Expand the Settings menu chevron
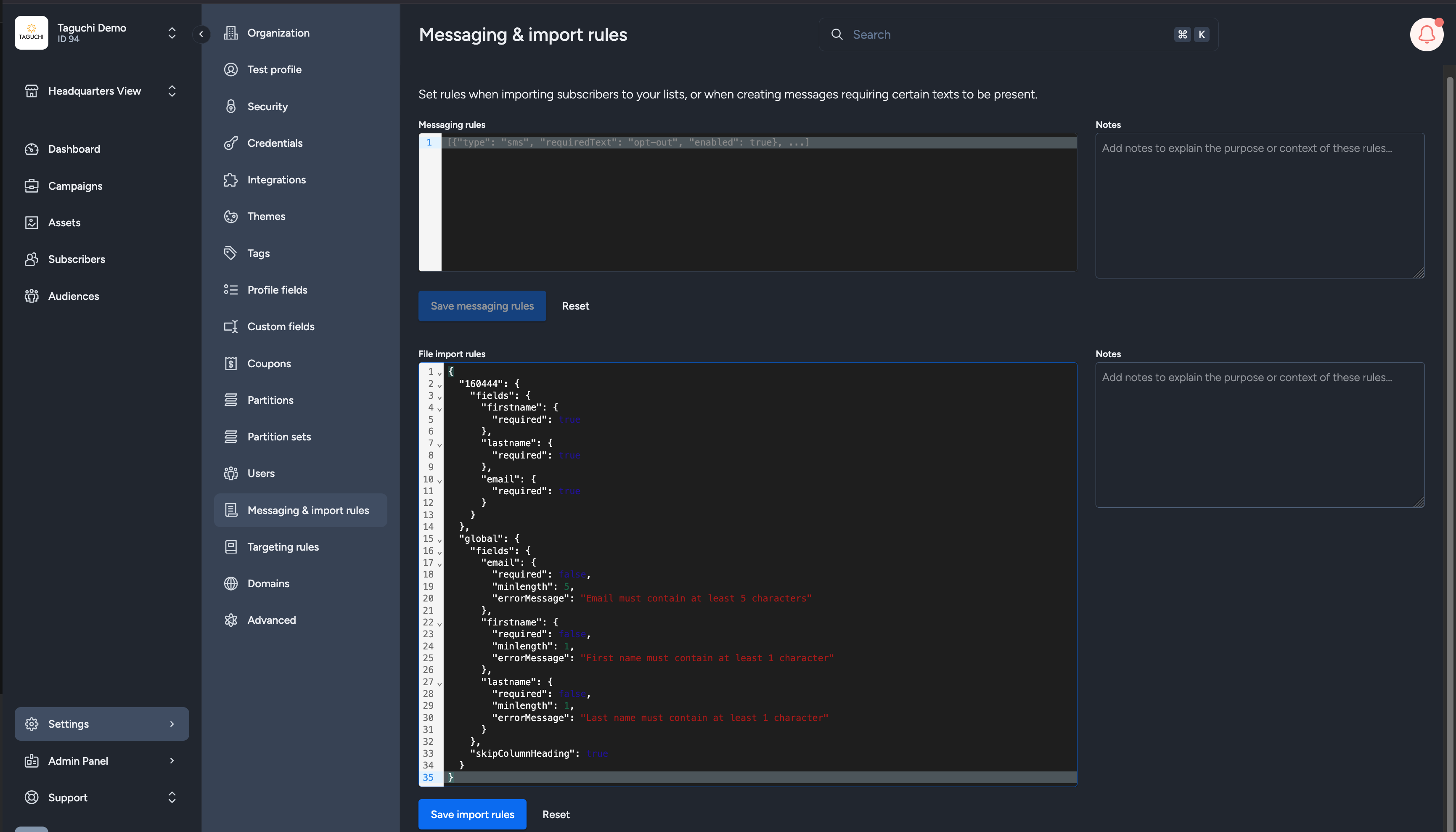Image resolution: width=1456 pixels, height=832 pixels. click(172, 724)
